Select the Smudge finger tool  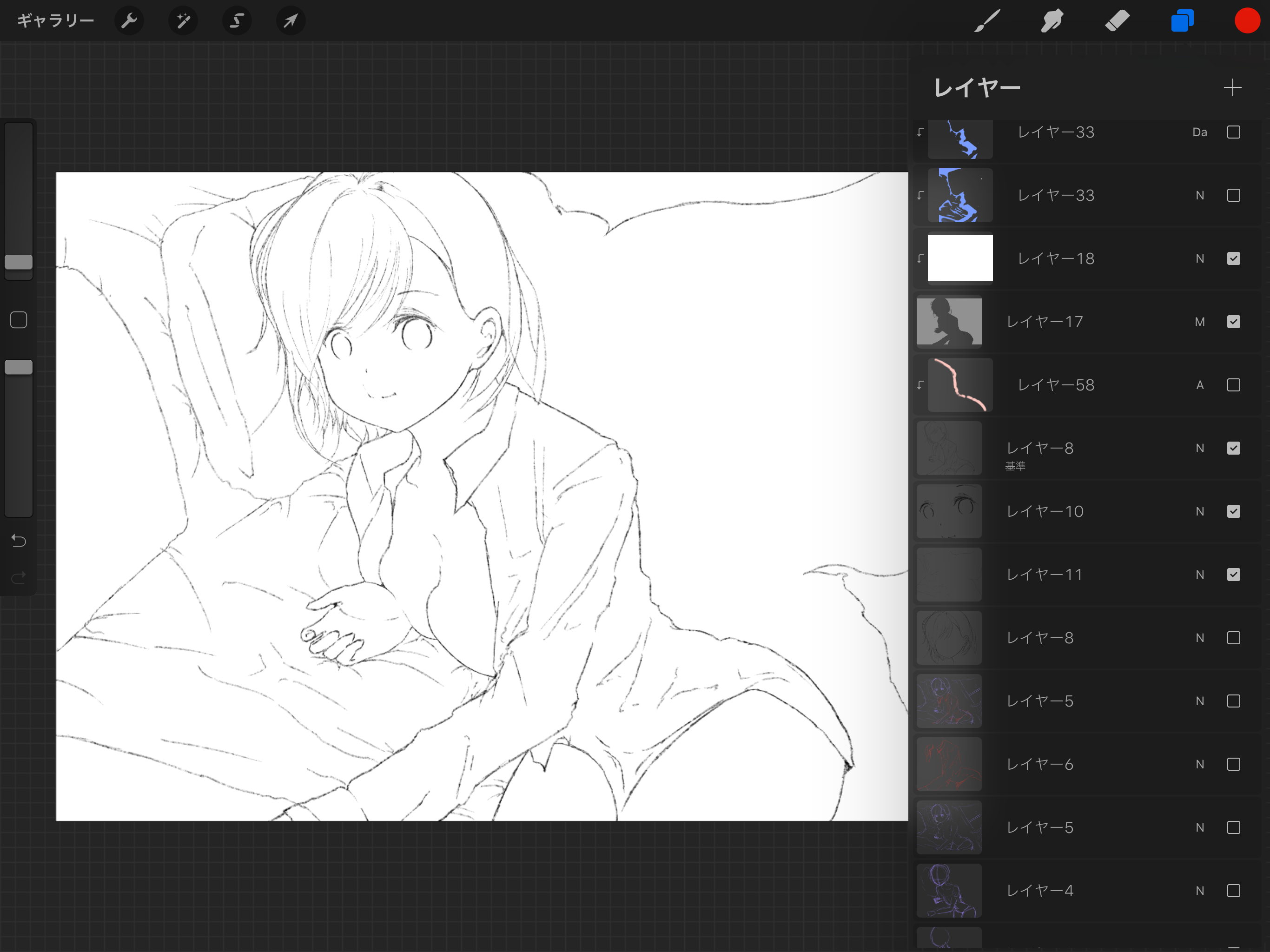click(x=1052, y=20)
